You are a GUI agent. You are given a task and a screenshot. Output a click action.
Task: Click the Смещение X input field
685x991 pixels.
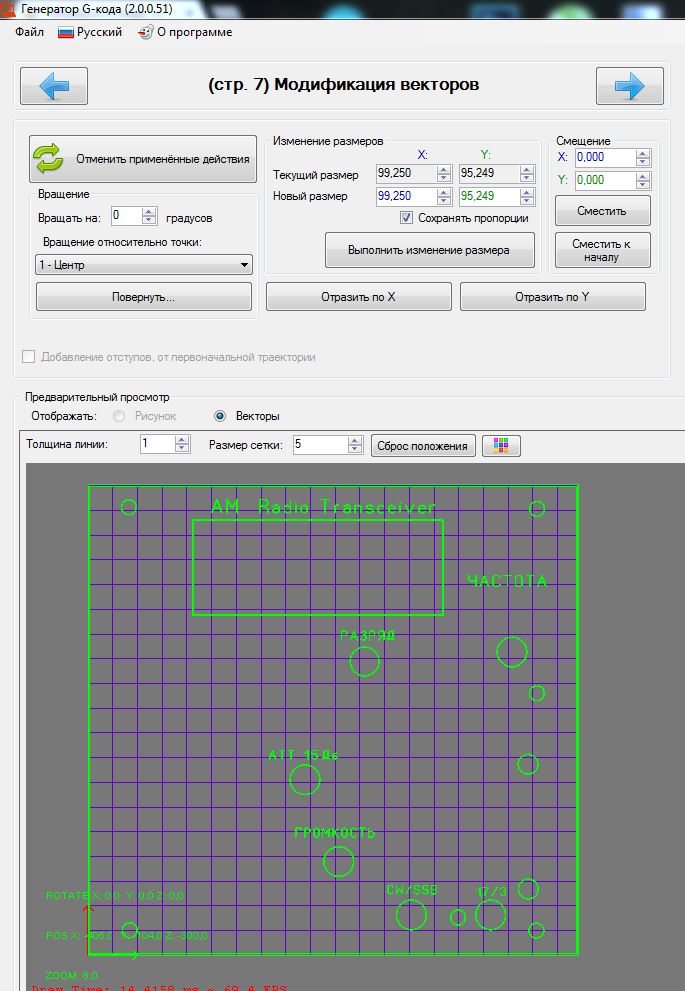pos(605,157)
